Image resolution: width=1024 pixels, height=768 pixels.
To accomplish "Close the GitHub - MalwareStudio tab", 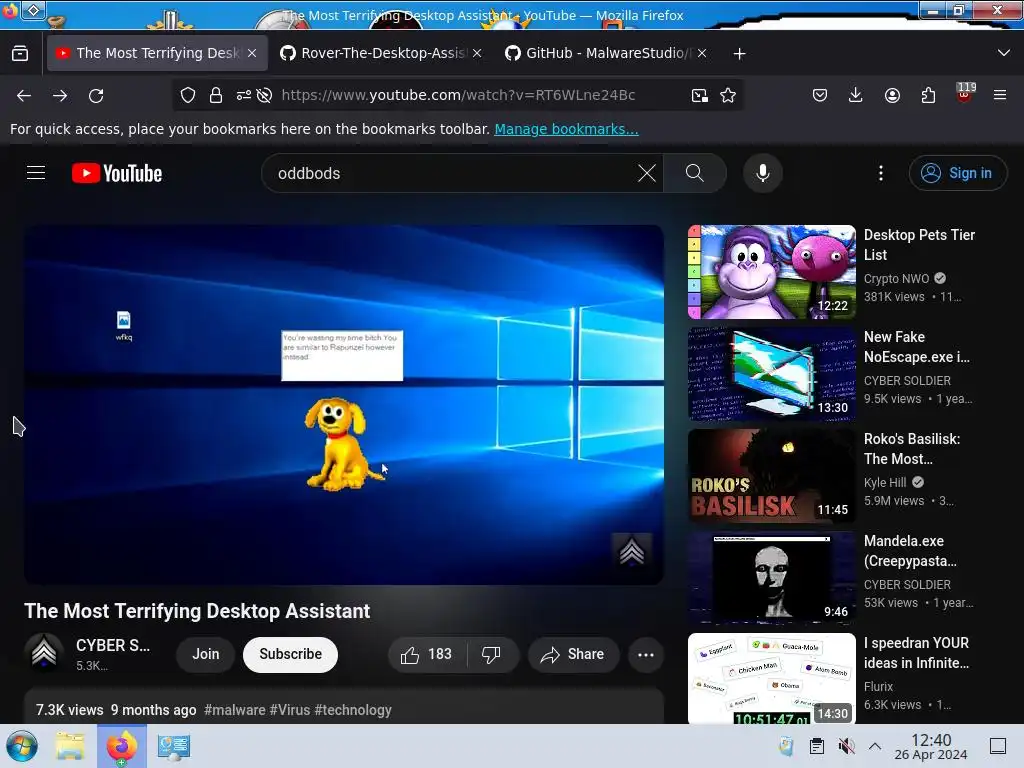I will 702,53.
